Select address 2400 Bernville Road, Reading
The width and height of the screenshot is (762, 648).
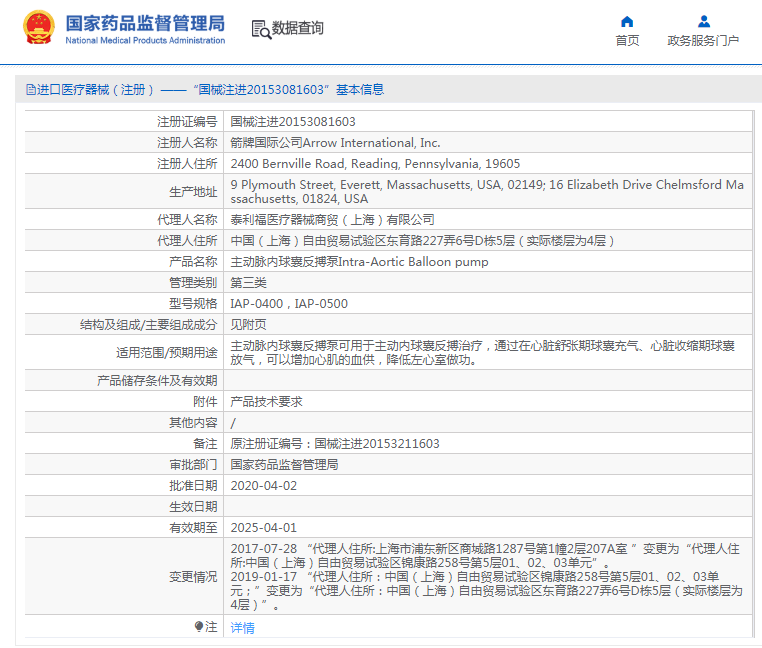point(375,164)
